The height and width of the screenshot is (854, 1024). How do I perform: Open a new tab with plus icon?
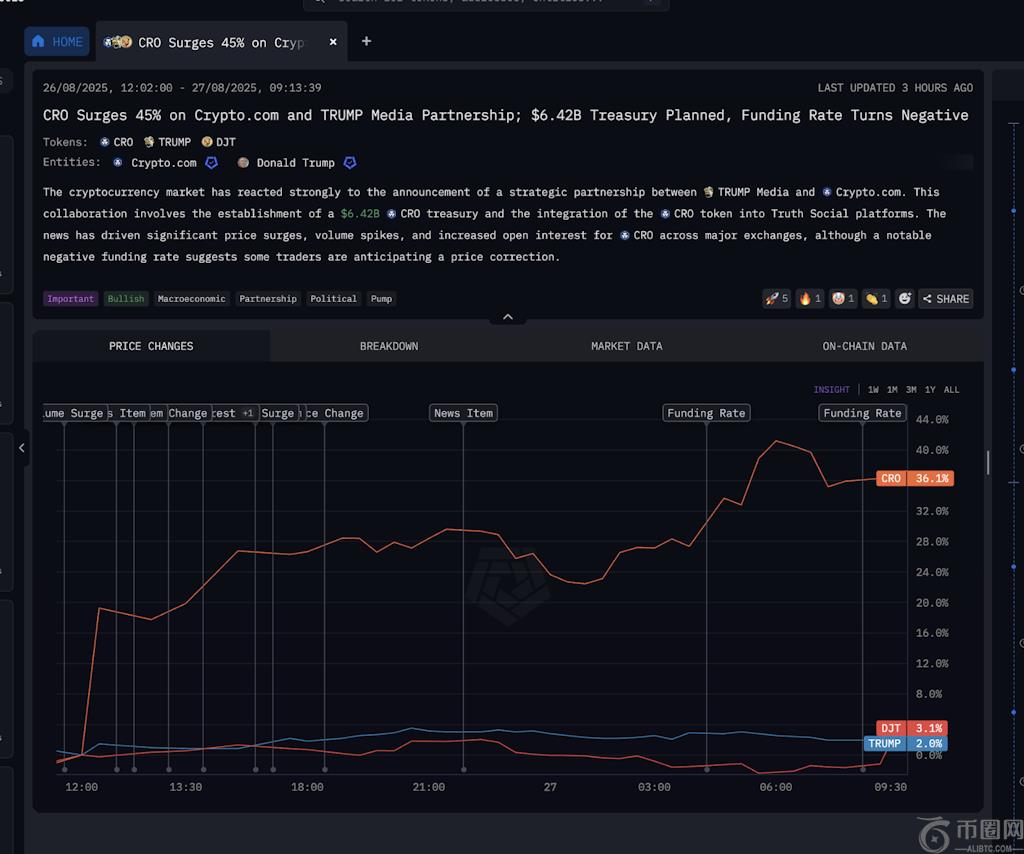pos(366,41)
